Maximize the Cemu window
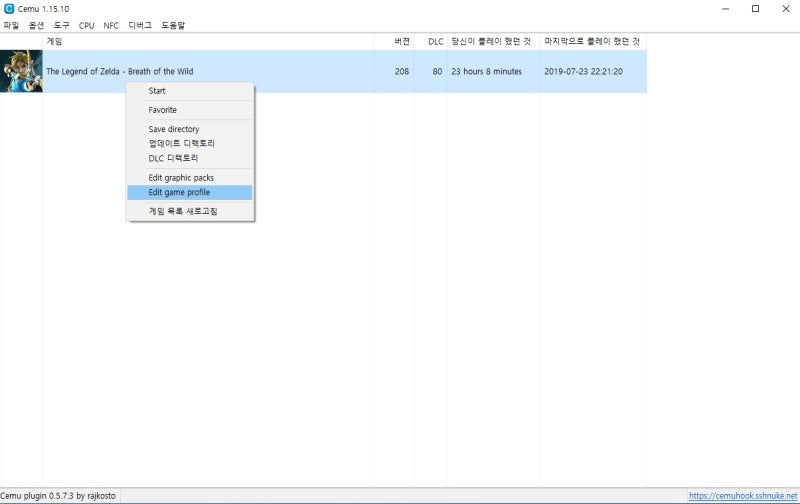The height and width of the screenshot is (504, 800). coord(756,9)
